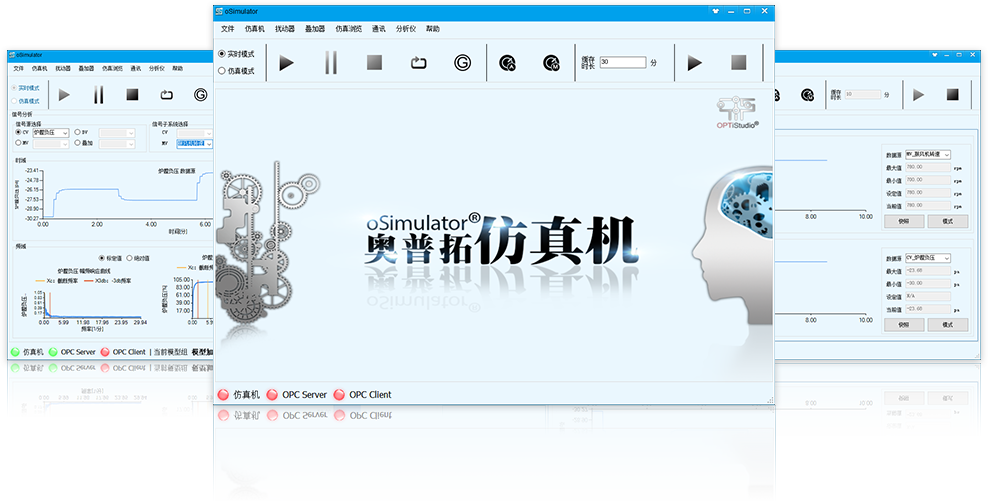The height and width of the screenshot is (501, 988).
Task: Open the CY_炉膛负压 data source dropdown
Action: tap(928, 258)
